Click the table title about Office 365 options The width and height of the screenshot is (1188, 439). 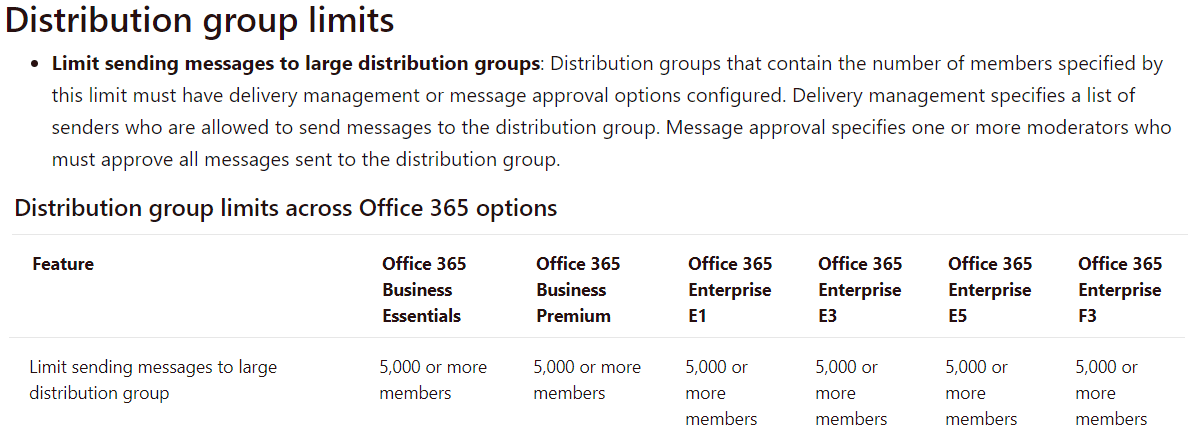click(286, 208)
